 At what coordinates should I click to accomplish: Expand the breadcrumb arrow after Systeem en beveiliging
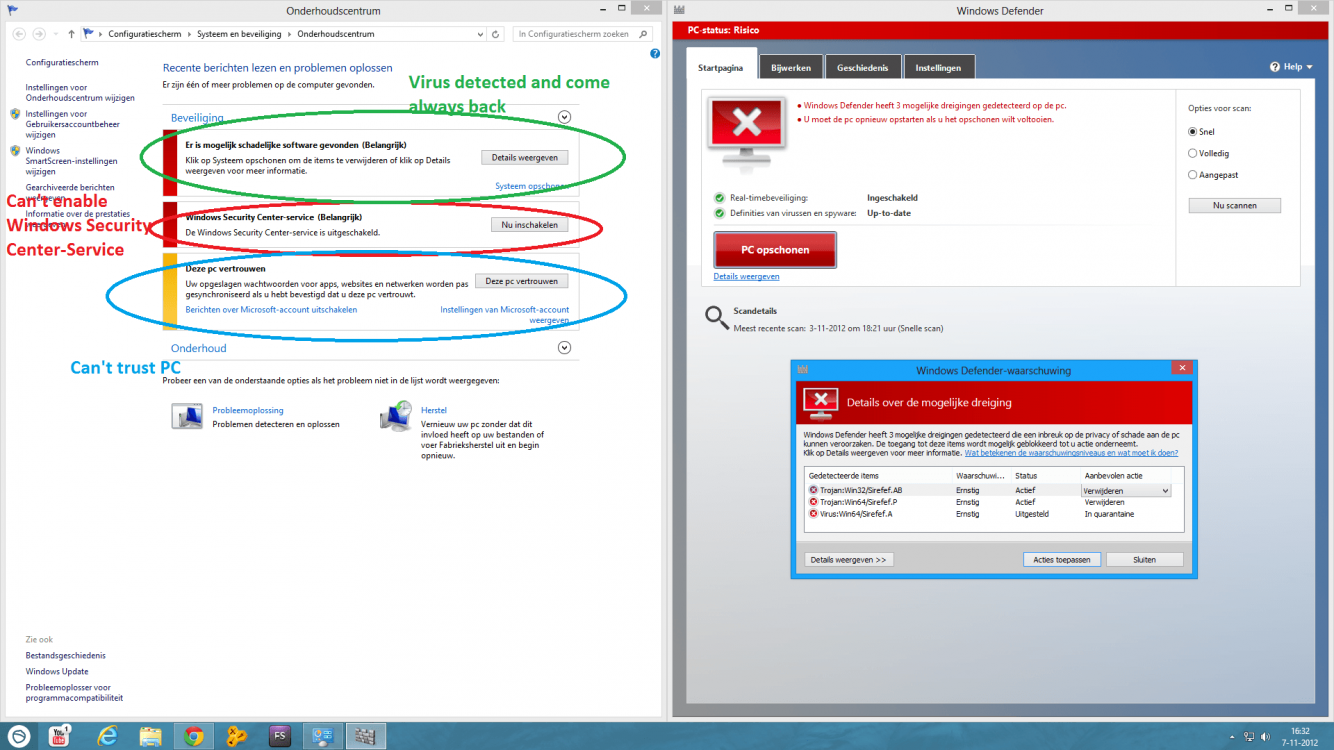click(x=290, y=34)
